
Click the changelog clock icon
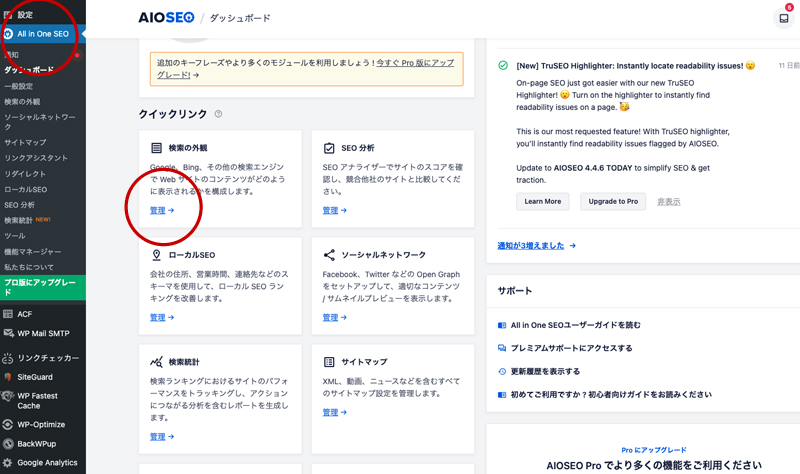[x=502, y=371]
